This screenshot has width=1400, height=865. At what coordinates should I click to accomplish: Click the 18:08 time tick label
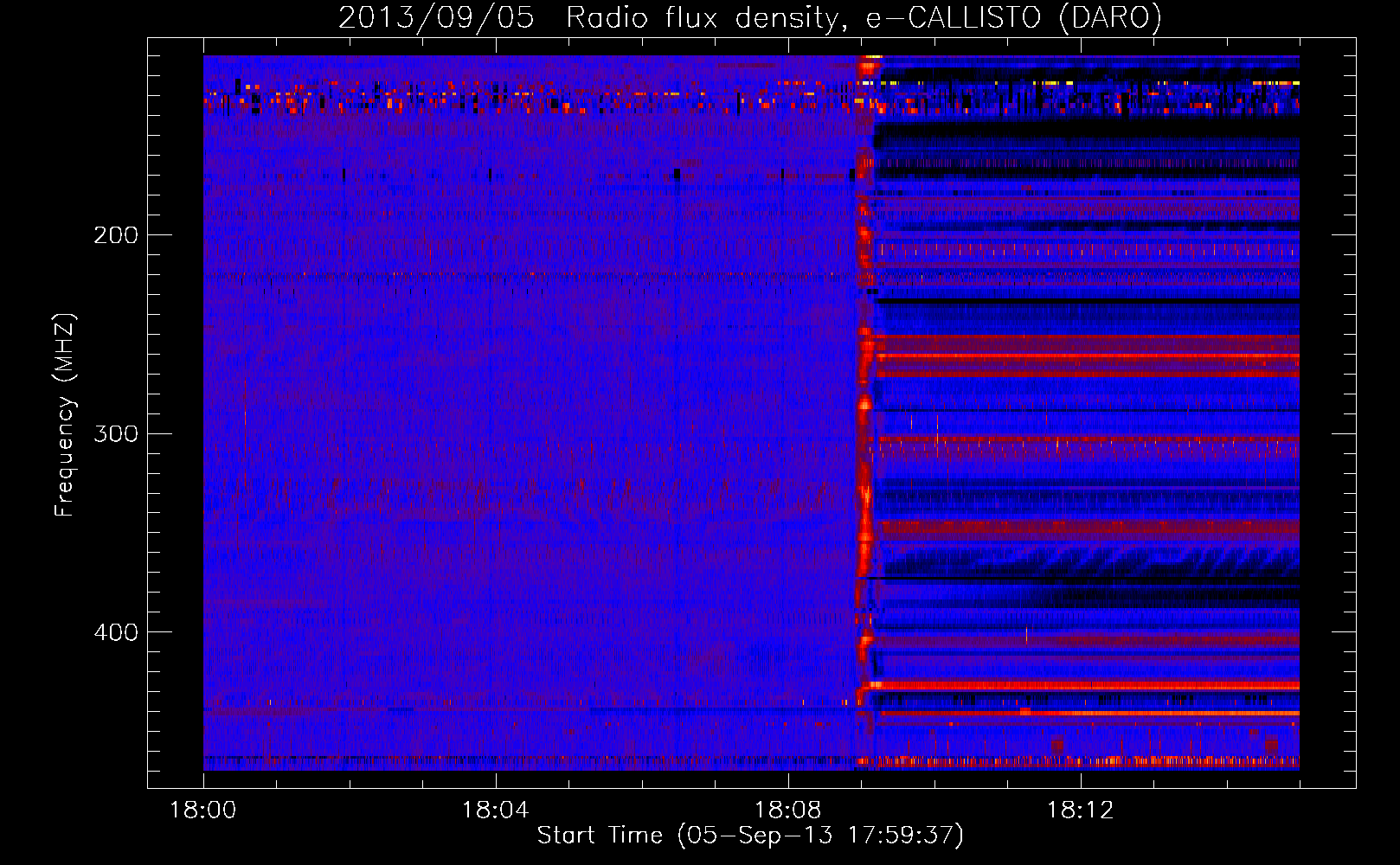click(788, 811)
